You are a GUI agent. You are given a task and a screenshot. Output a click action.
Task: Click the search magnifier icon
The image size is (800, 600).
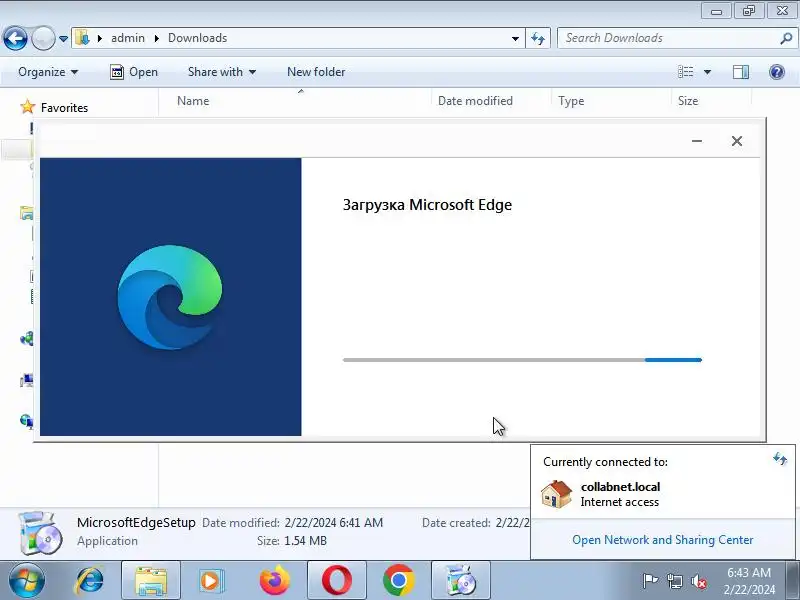coord(786,38)
